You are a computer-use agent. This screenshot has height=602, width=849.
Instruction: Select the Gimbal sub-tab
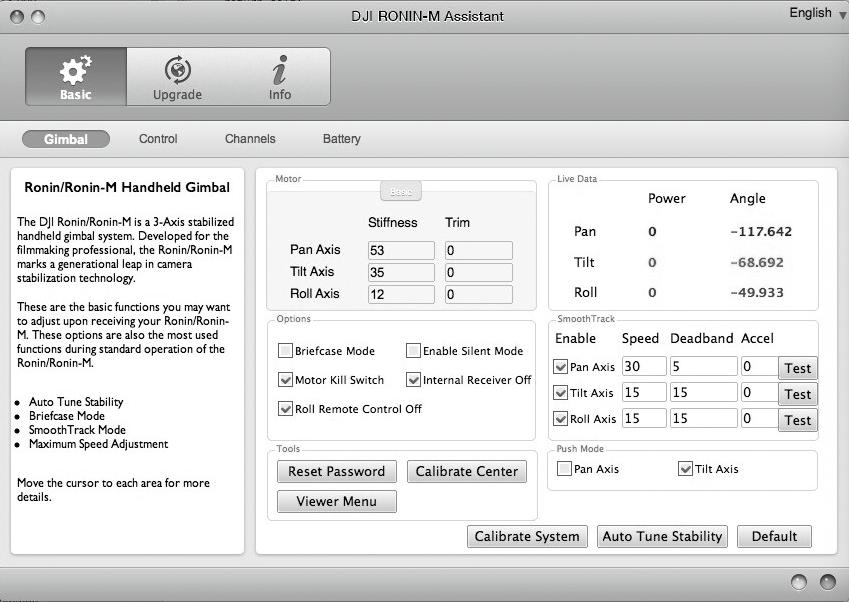pos(66,139)
